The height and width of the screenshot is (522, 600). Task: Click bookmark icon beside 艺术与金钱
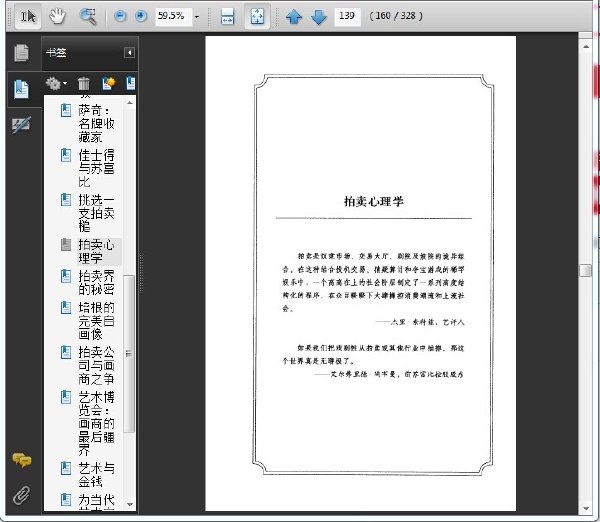point(66,468)
